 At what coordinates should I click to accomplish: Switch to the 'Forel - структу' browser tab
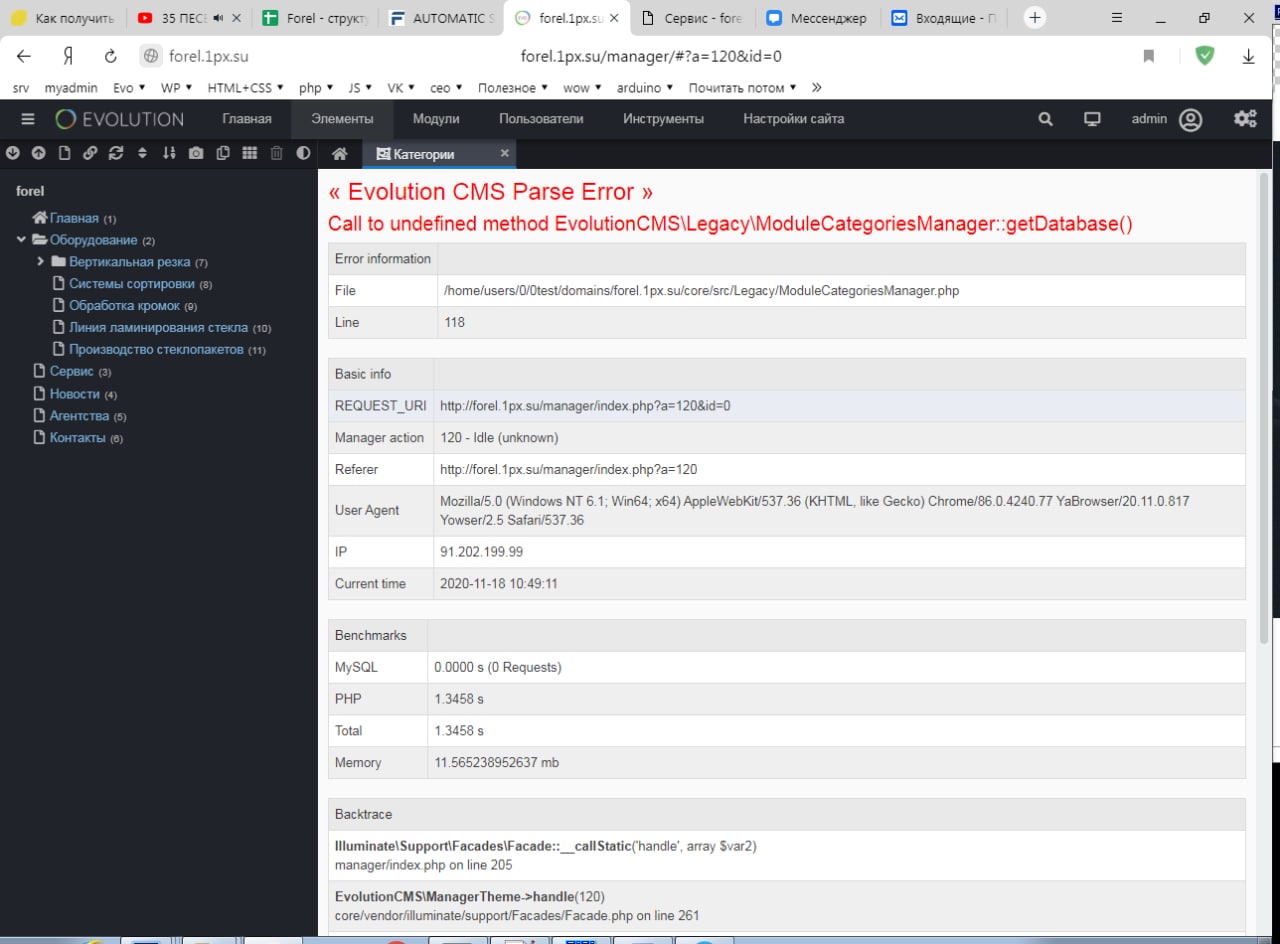tap(315, 18)
